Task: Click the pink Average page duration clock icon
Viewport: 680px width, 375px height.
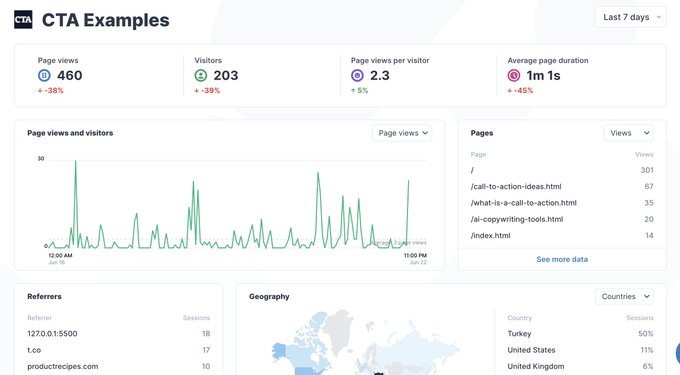Action: click(514, 75)
